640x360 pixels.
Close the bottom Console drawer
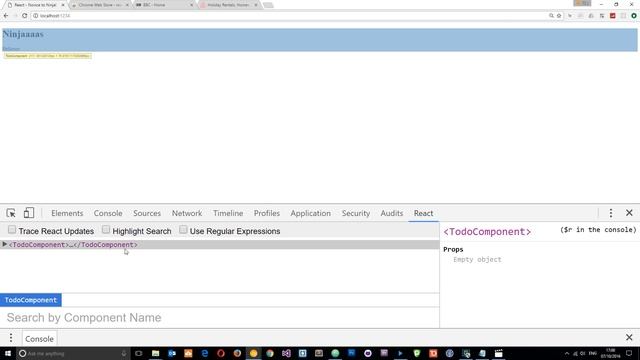tap(629, 338)
